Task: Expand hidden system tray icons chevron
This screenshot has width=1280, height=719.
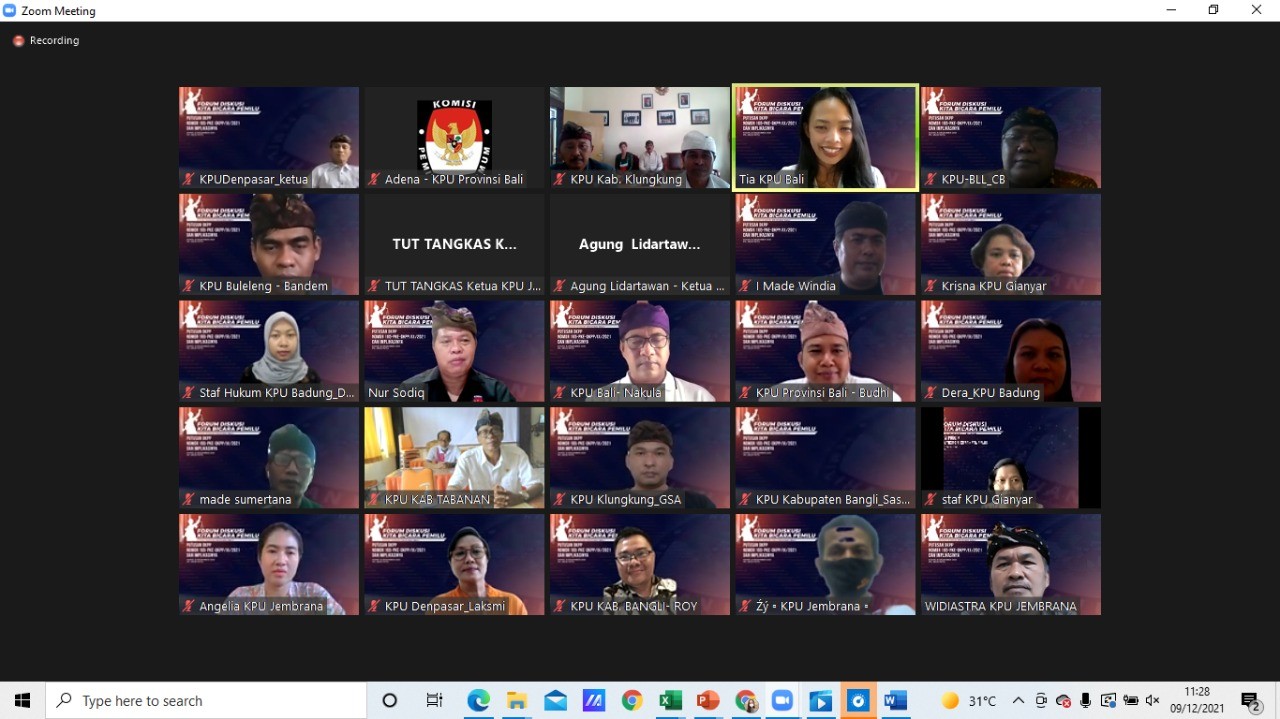Action: 1018,701
